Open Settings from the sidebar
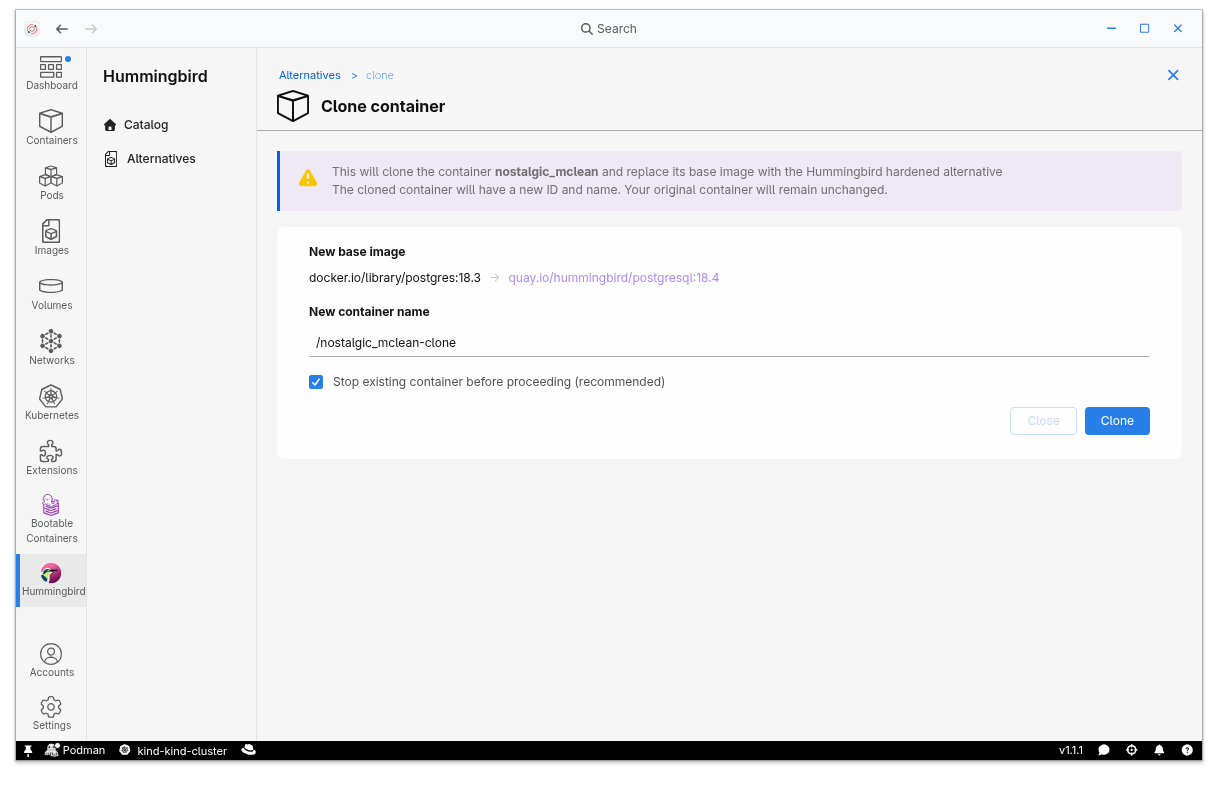The image size is (1218, 792). tap(51, 714)
